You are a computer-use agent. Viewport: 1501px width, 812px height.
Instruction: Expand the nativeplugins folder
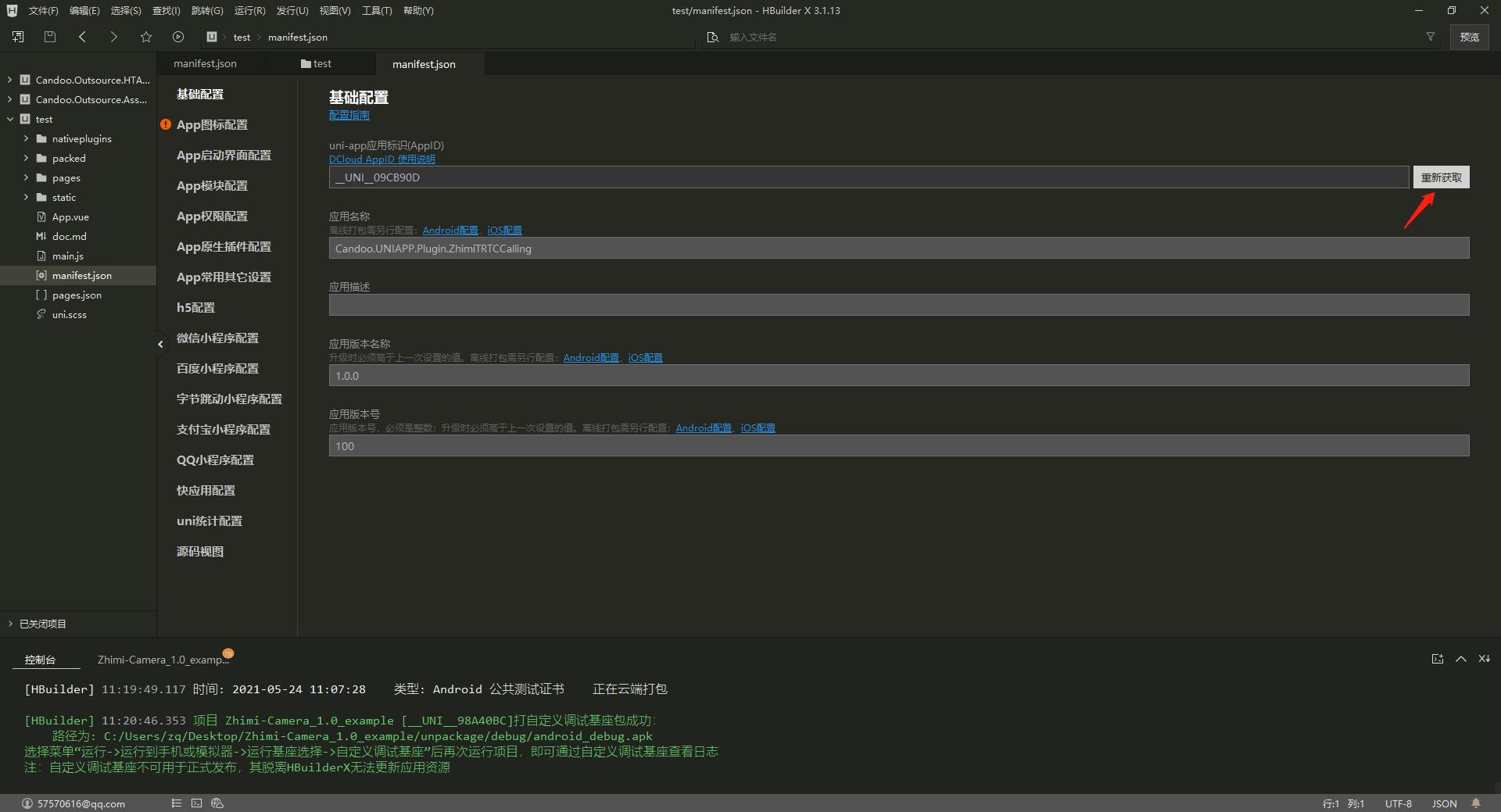click(26, 138)
